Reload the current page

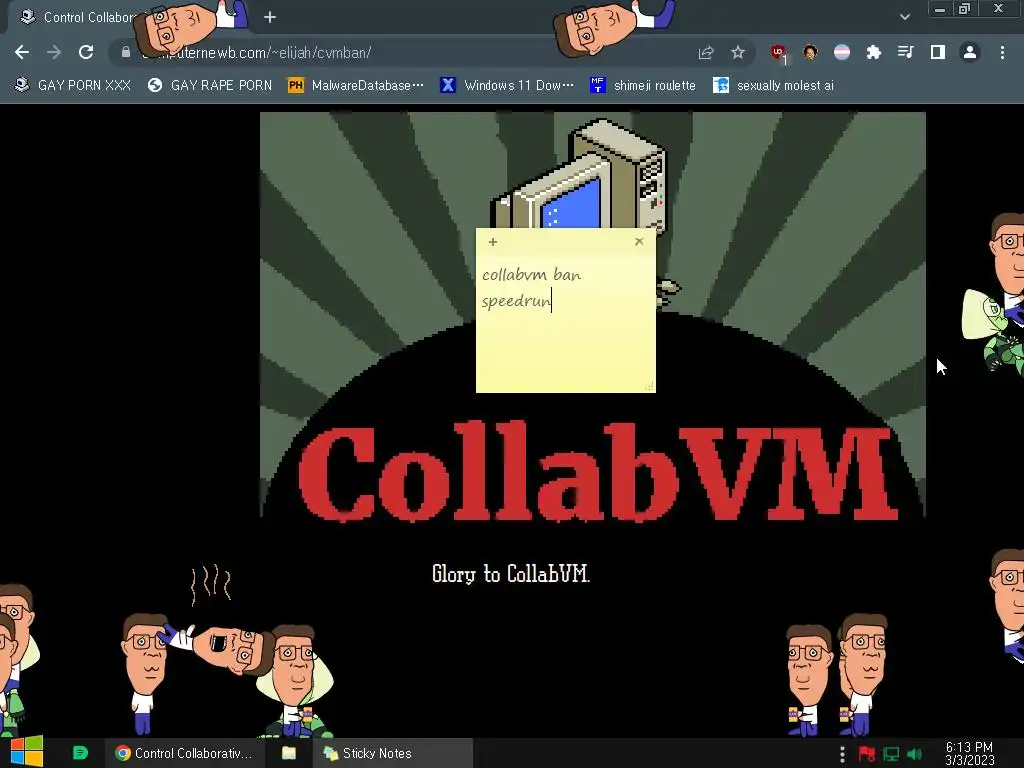tap(86, 52)
